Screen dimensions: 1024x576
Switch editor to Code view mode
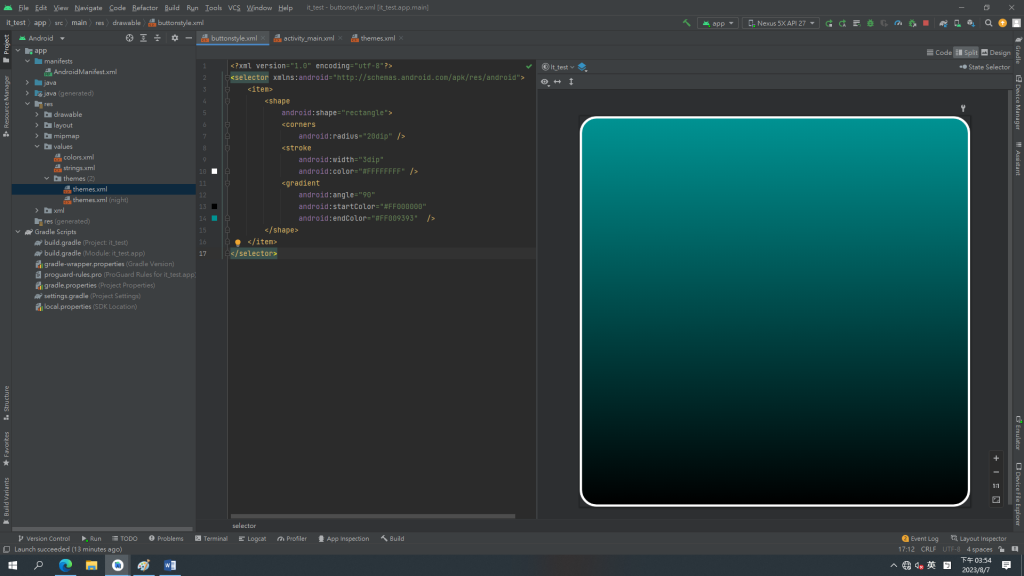[x=939, y=52]
